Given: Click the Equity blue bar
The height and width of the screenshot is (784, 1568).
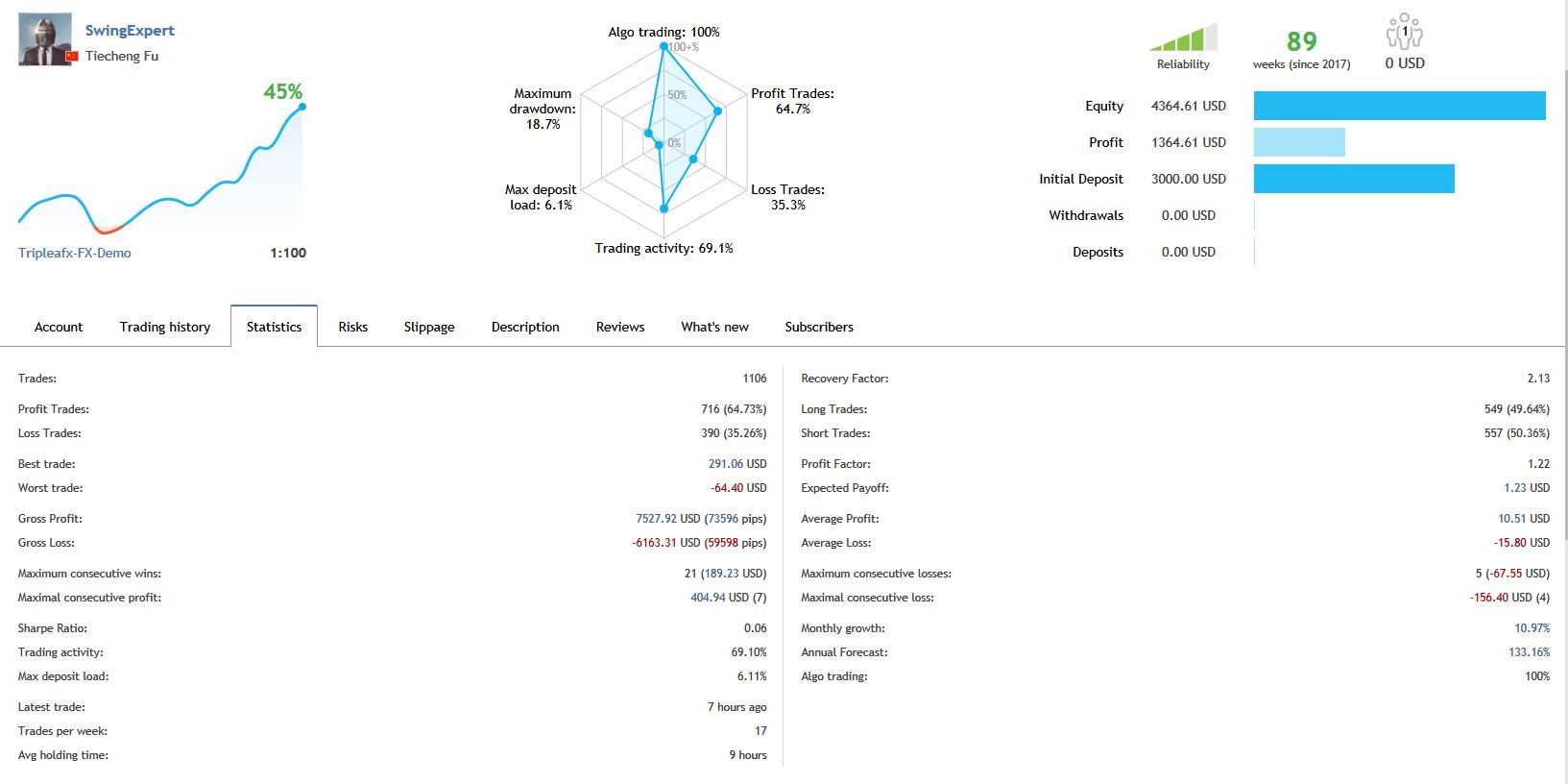Looking at the screenshot, I should pos(1399,106).
